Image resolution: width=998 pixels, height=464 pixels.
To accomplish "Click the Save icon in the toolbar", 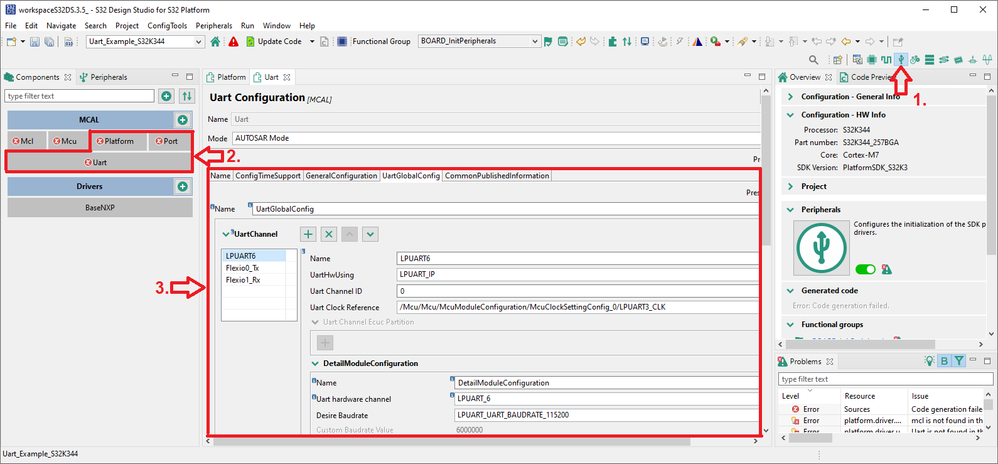I will pyautogui.click(x=35, y=41).
